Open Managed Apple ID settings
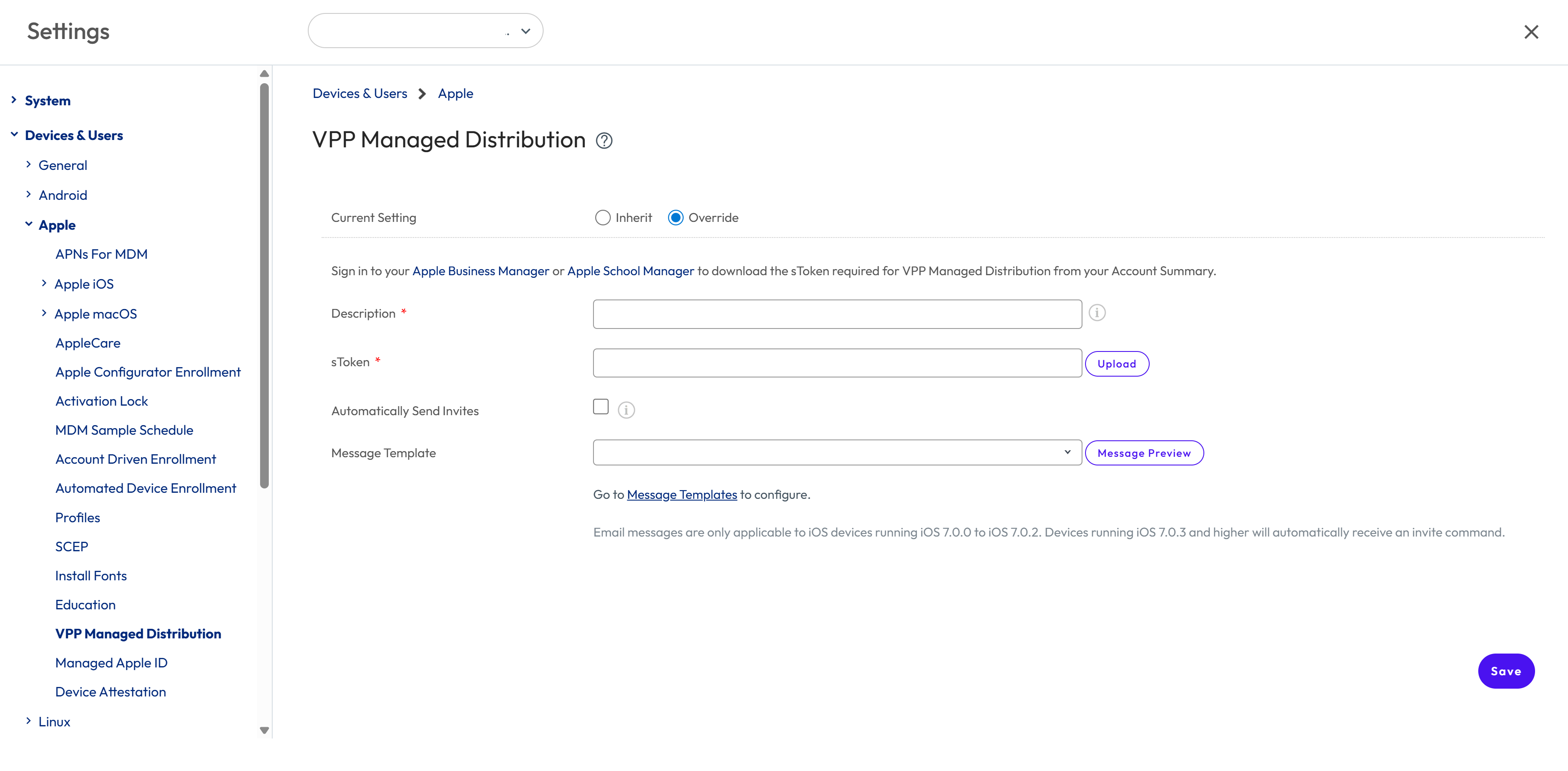 click(111, 663)
